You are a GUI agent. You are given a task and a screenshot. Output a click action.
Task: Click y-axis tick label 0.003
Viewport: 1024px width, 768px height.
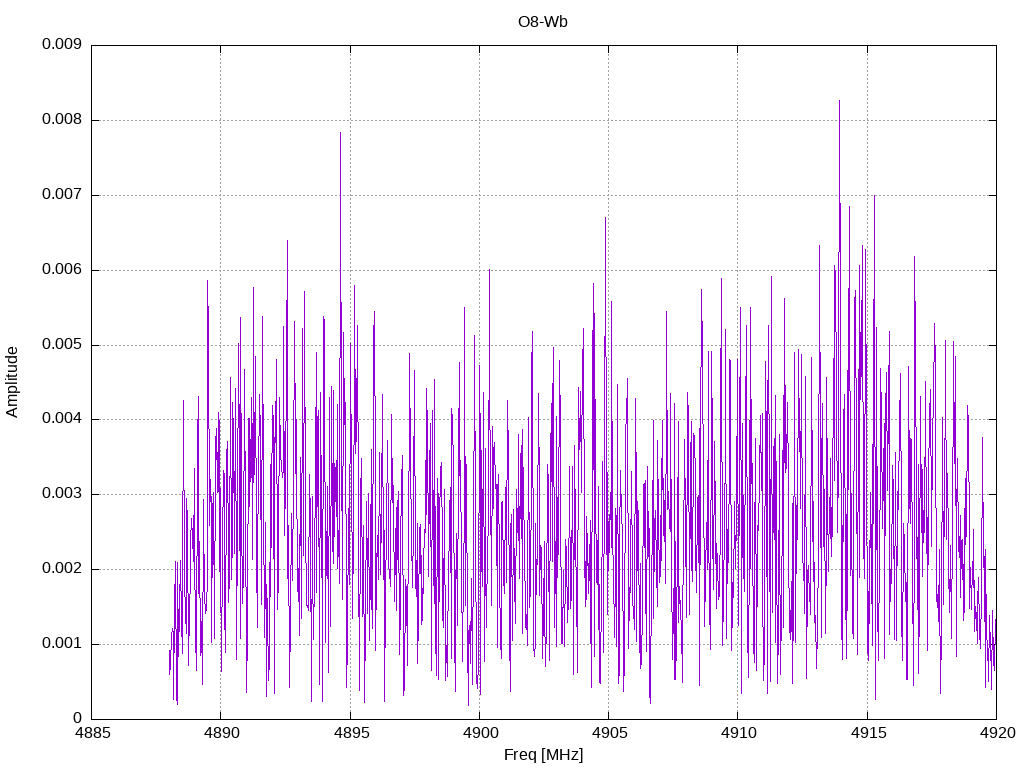[x=62, y=494]
